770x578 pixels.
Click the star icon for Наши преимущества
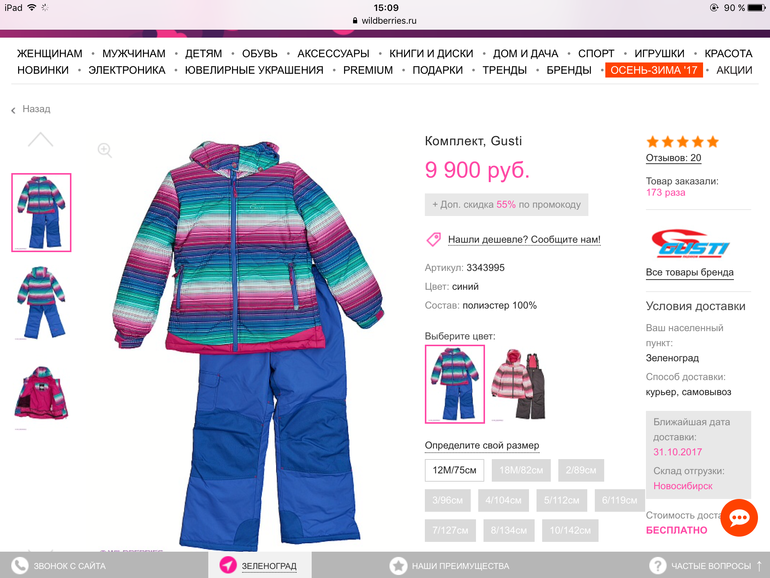coord(398,566)
